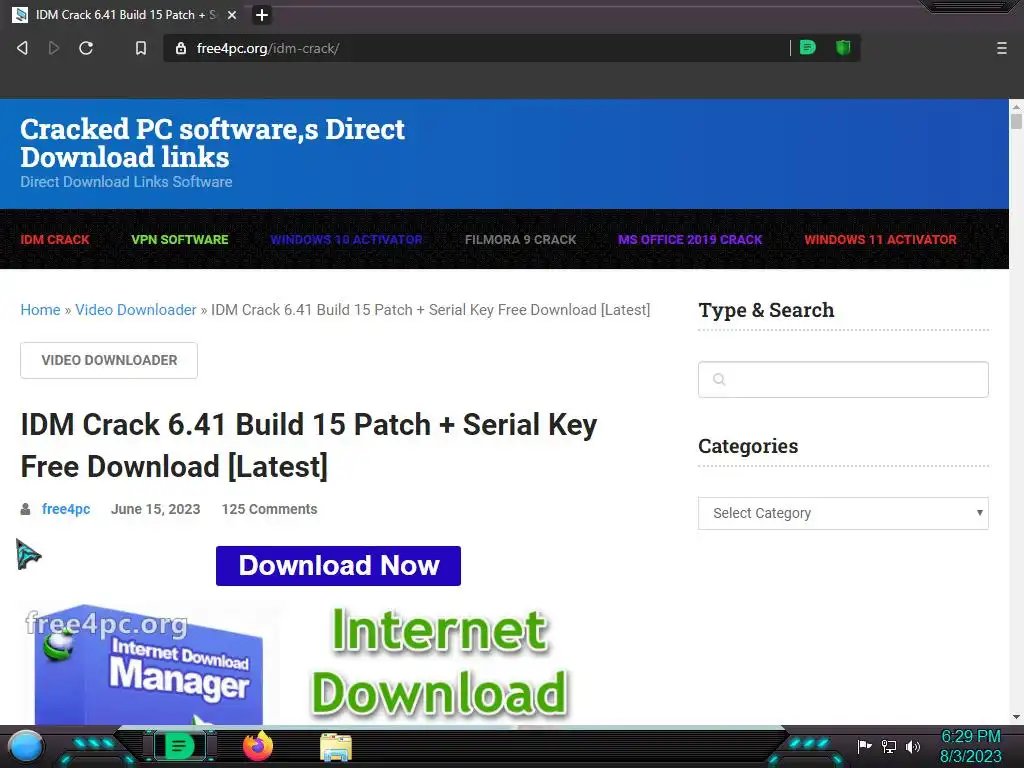Click the address bar URL
Image resolution: width=1024 pixels, height=768 pixels.
pos(268,48)
